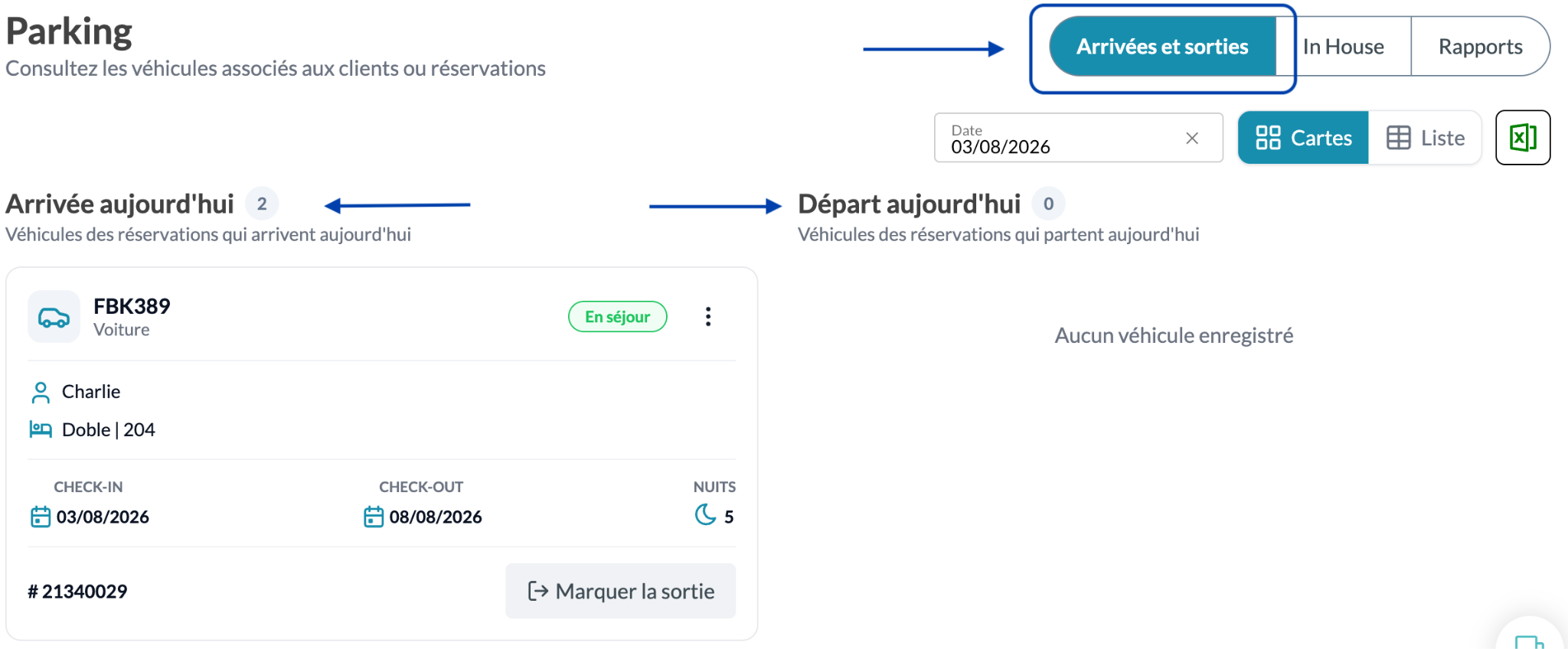This screenshot has height=649, width=1568.
Task: Click the check-out calendar icon
Action: (x=374, y=517)
